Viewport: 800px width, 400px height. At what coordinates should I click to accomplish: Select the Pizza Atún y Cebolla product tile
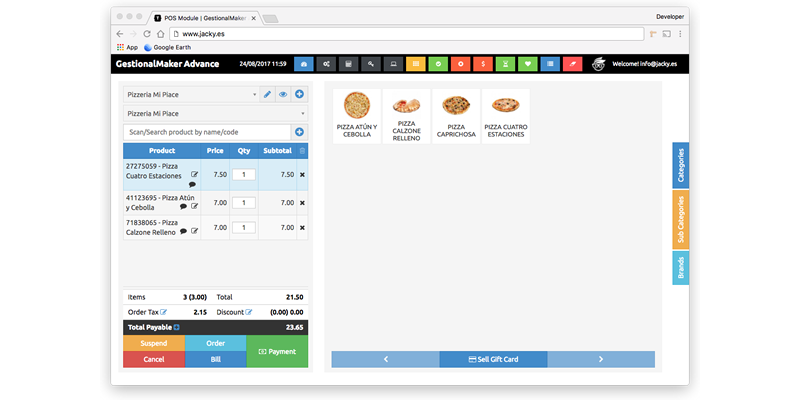(357, 116)
